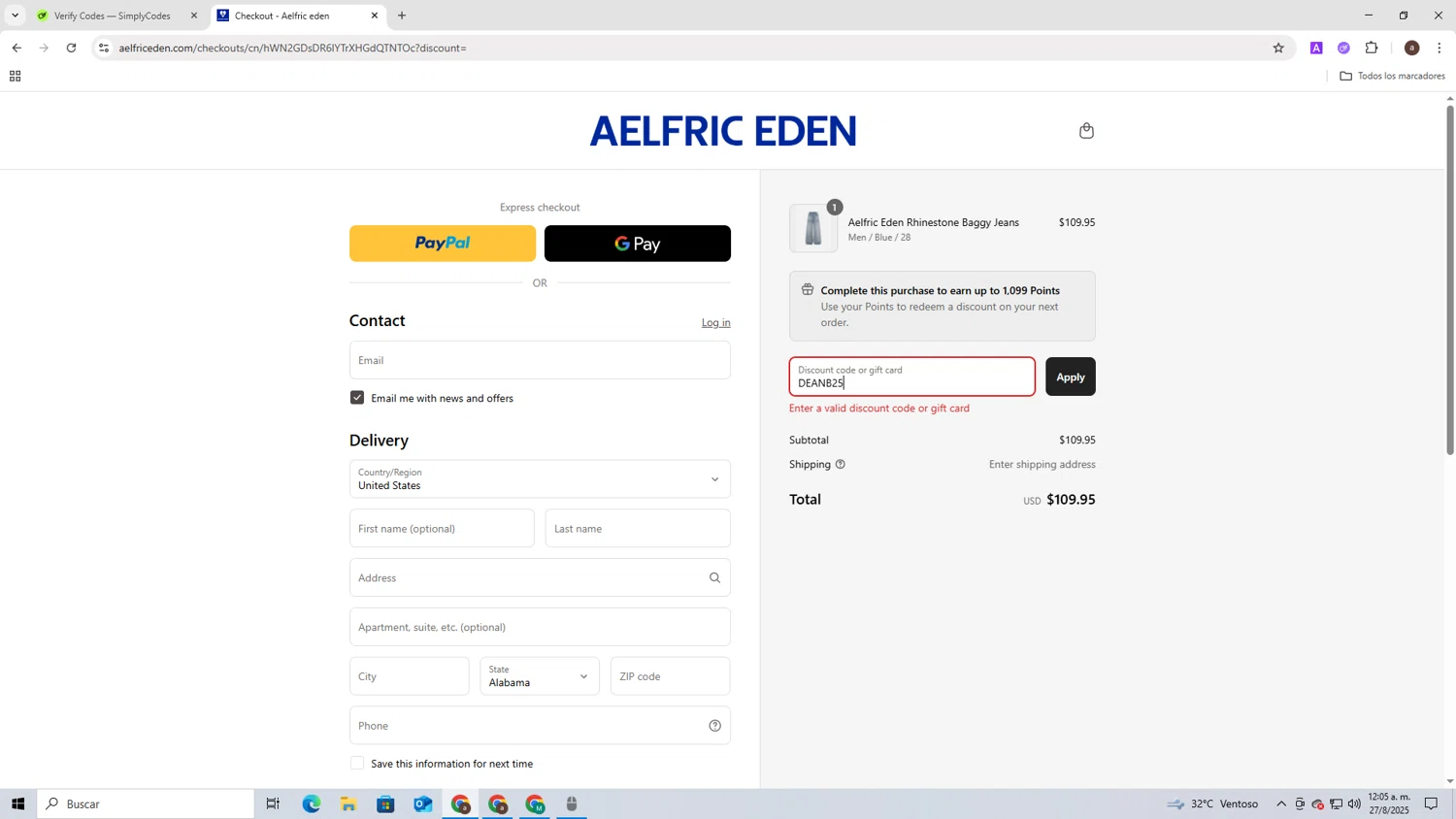Close the Checkout - Aelfric eden tab
Viewport: 1456px width, 819px height.
click(x=375, y=16)
